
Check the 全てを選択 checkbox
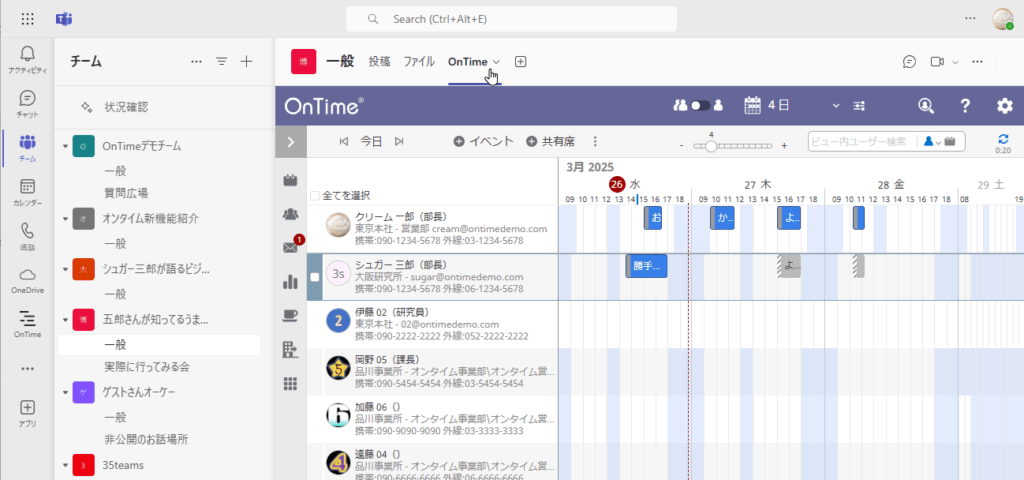coord(315,195)
